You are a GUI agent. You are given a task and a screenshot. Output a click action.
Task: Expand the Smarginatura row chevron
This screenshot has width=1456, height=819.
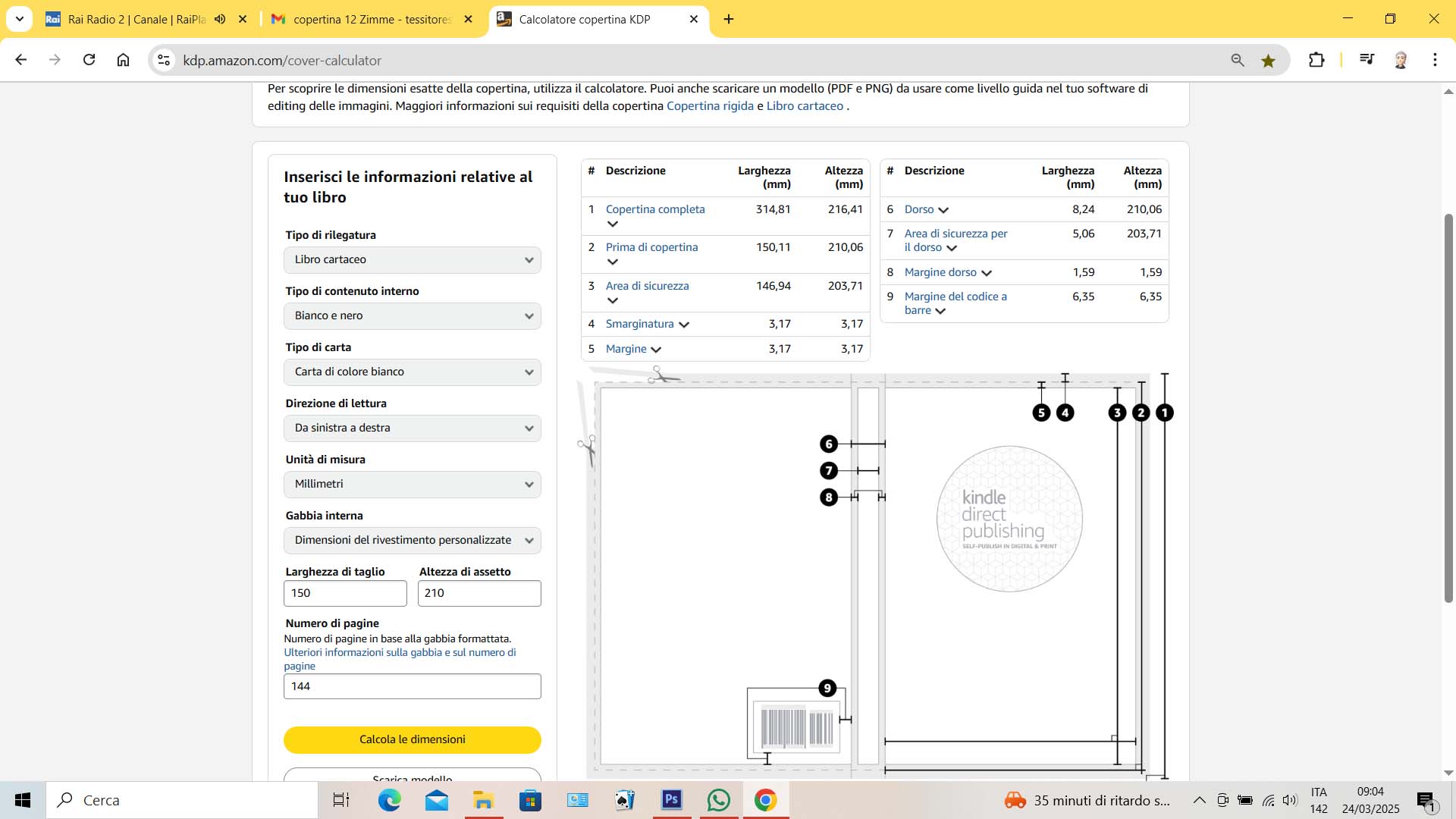[684, 325]
